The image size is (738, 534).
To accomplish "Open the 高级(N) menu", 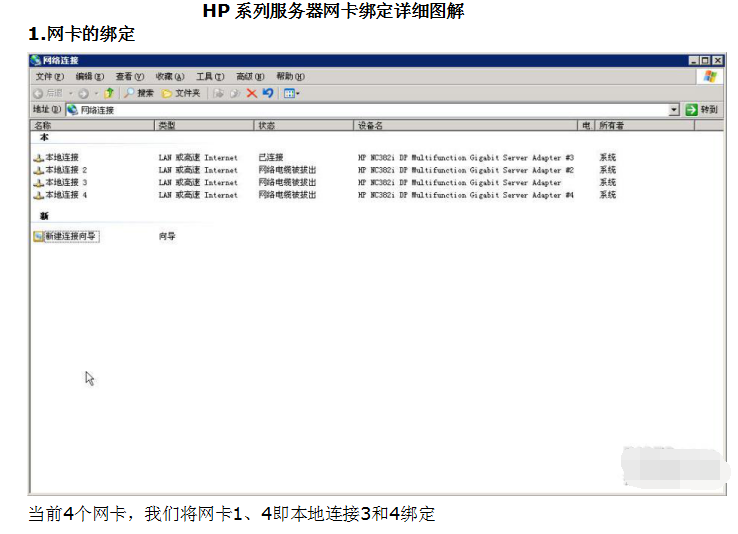I will tap(250, 77).
